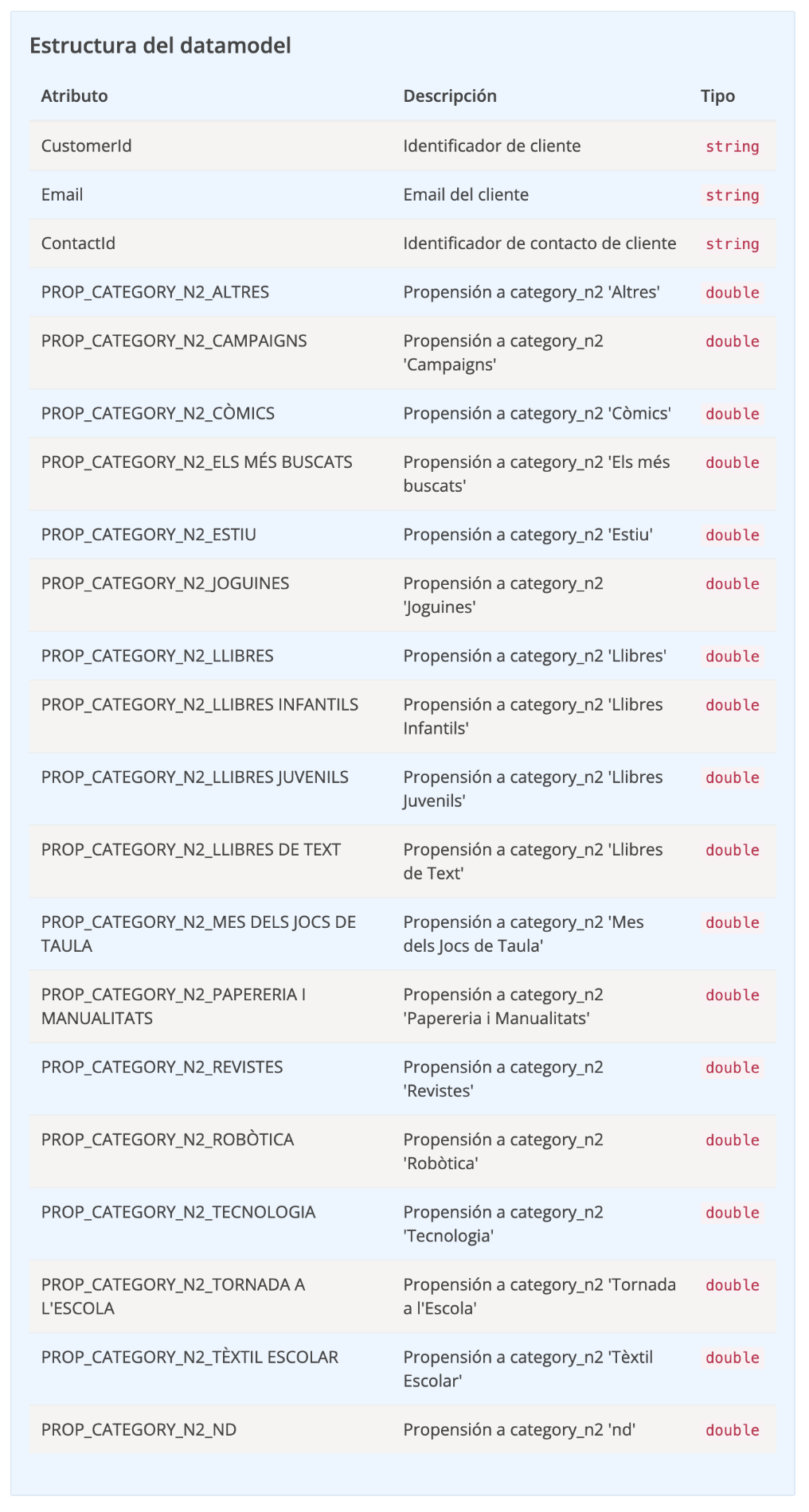Image resolution: width=809 pixels, height=1512 pixels.
Task: Select the PROP_CATEGORY_N2_CÒMICS attribute
Action: (x=158, y=414)
